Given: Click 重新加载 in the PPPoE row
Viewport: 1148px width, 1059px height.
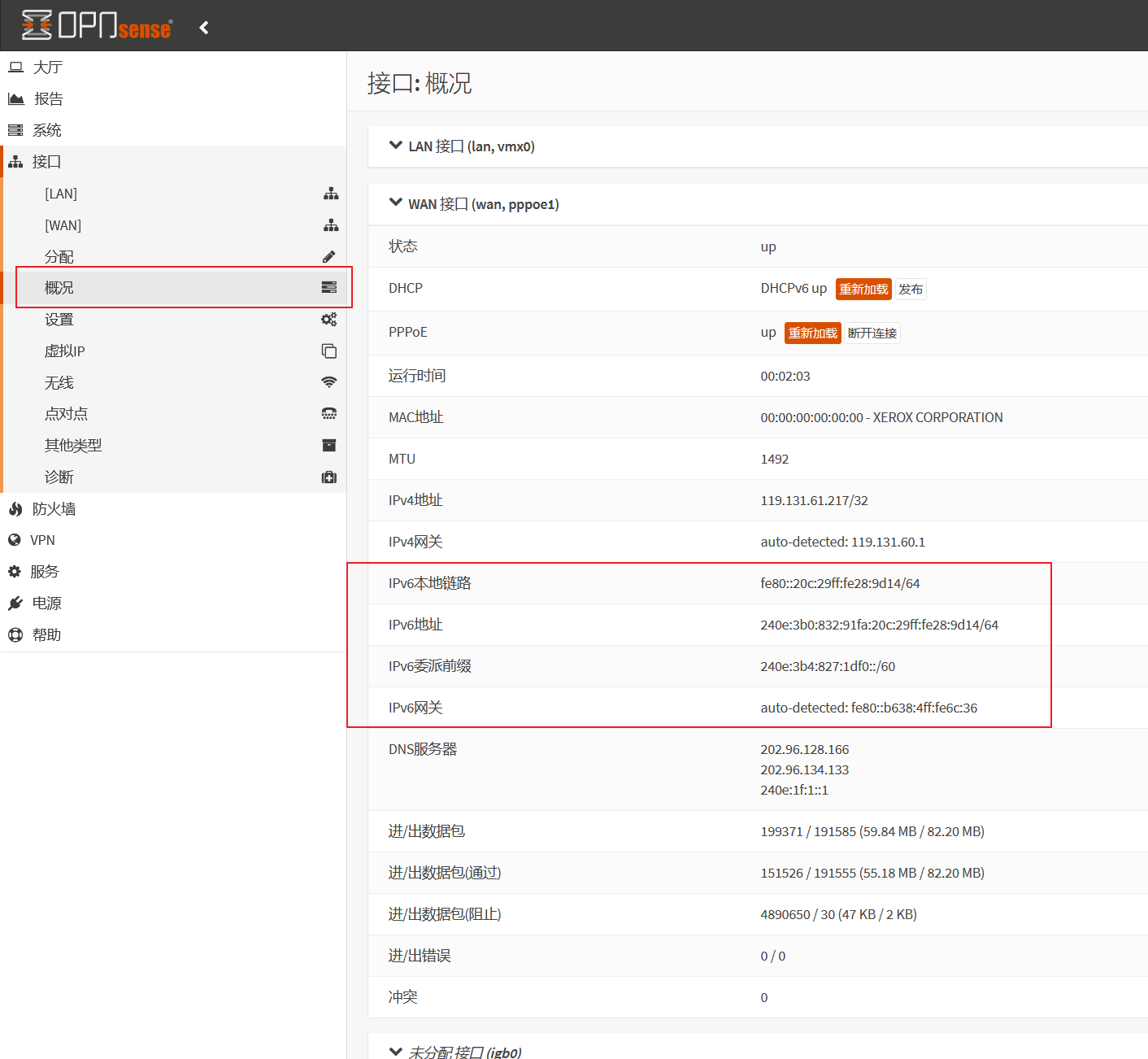Looking at the screenshot, I should (x=812, y=333).
